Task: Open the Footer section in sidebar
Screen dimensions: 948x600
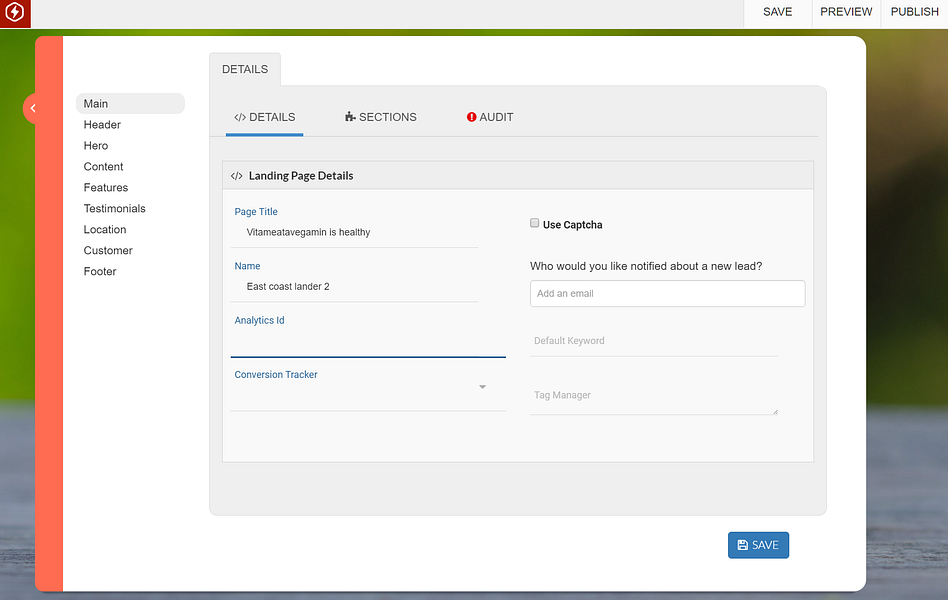Action: (x=100, y=272)
